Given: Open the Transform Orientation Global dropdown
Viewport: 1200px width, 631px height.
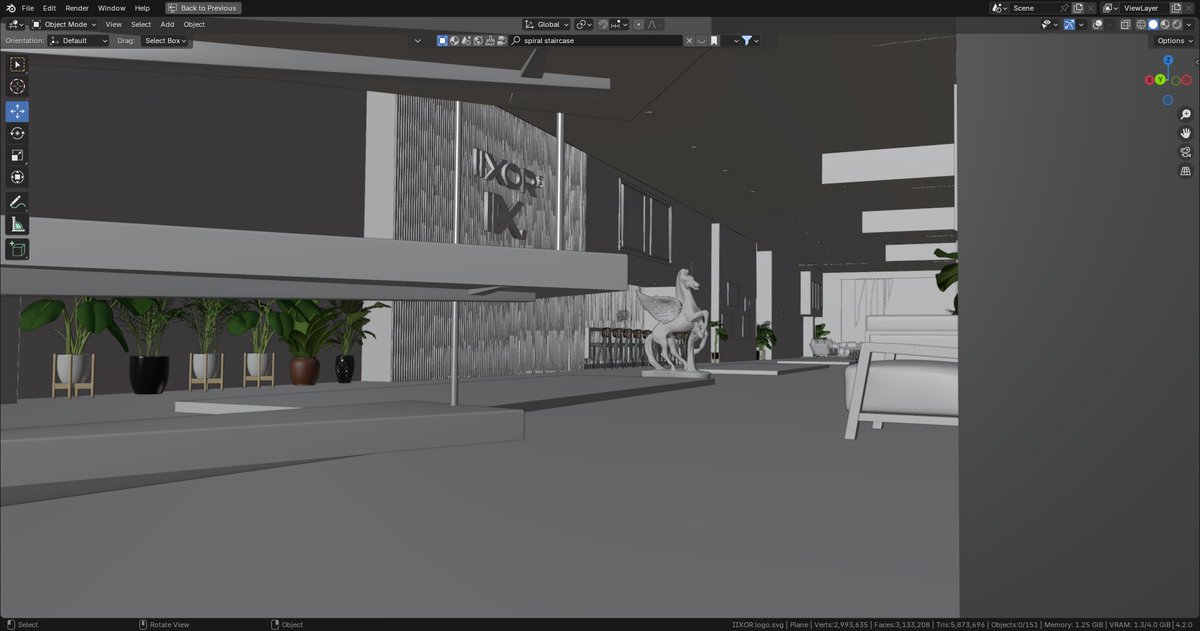Looking at the screenshot, I should pos(546,24).
